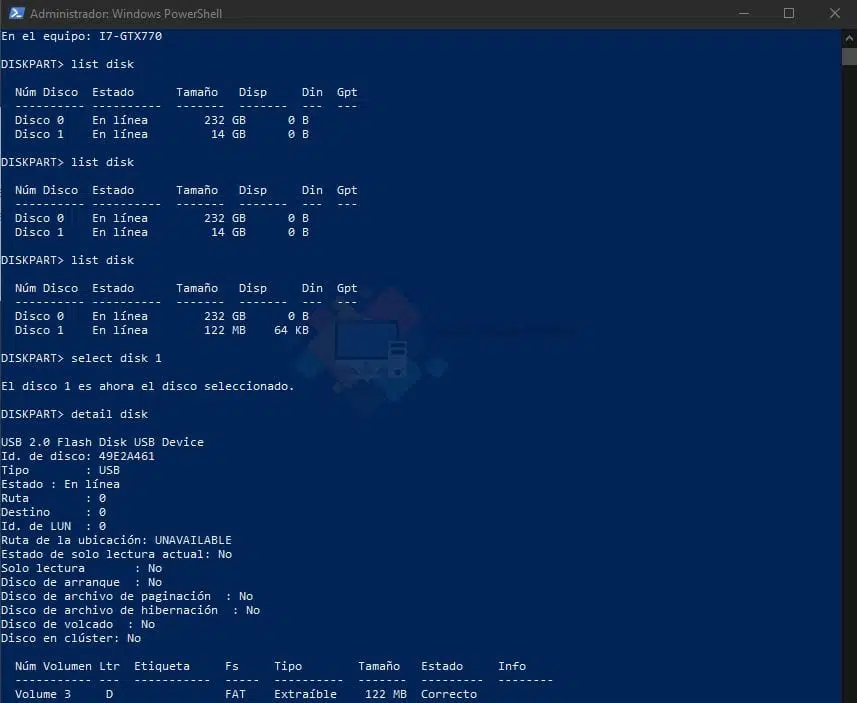Click the 'Id. de LUN : 0' line
This screenshot has width=857, height=703.
click(x=54, y=526)
